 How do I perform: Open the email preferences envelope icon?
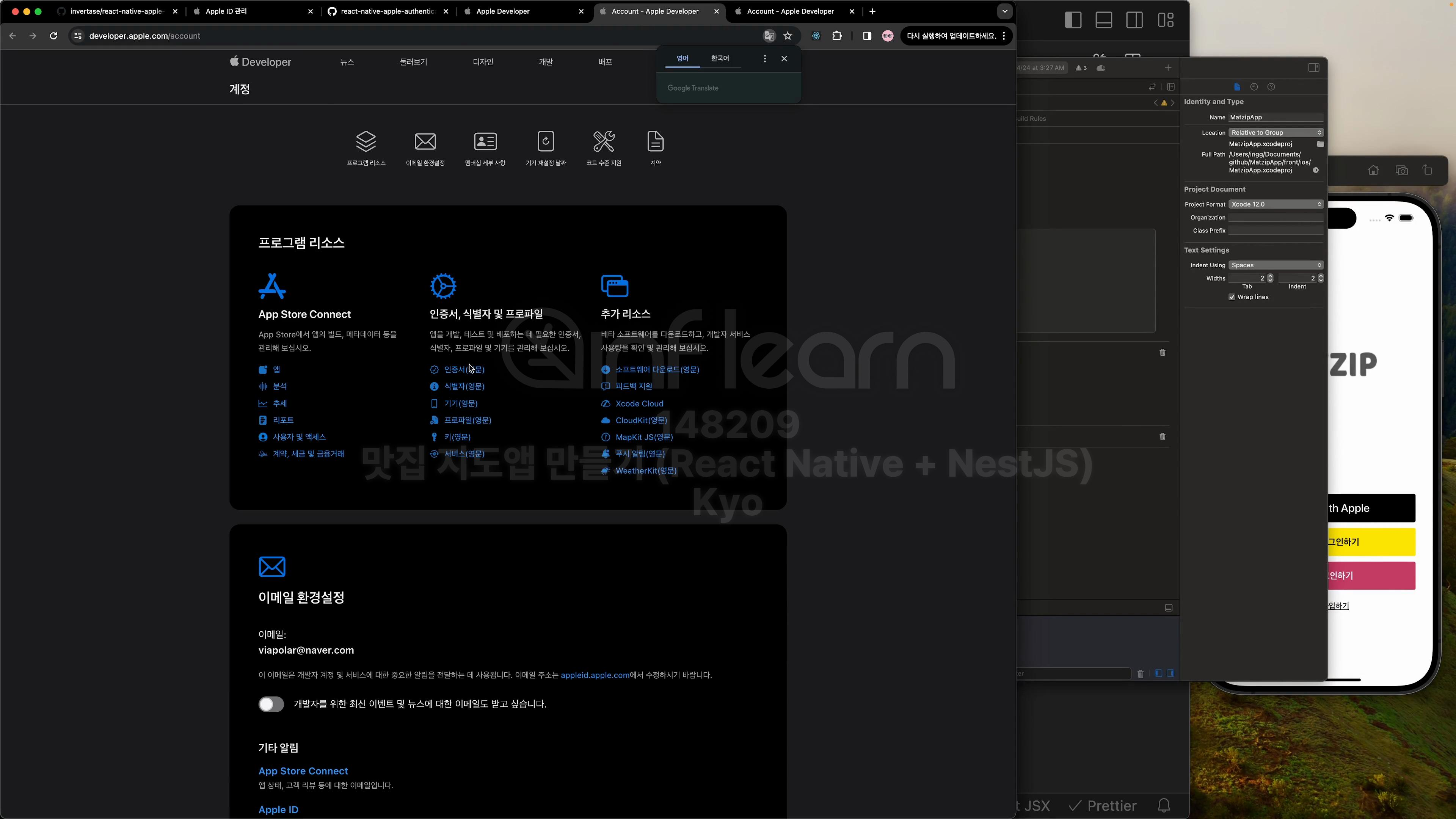point(425,141)
